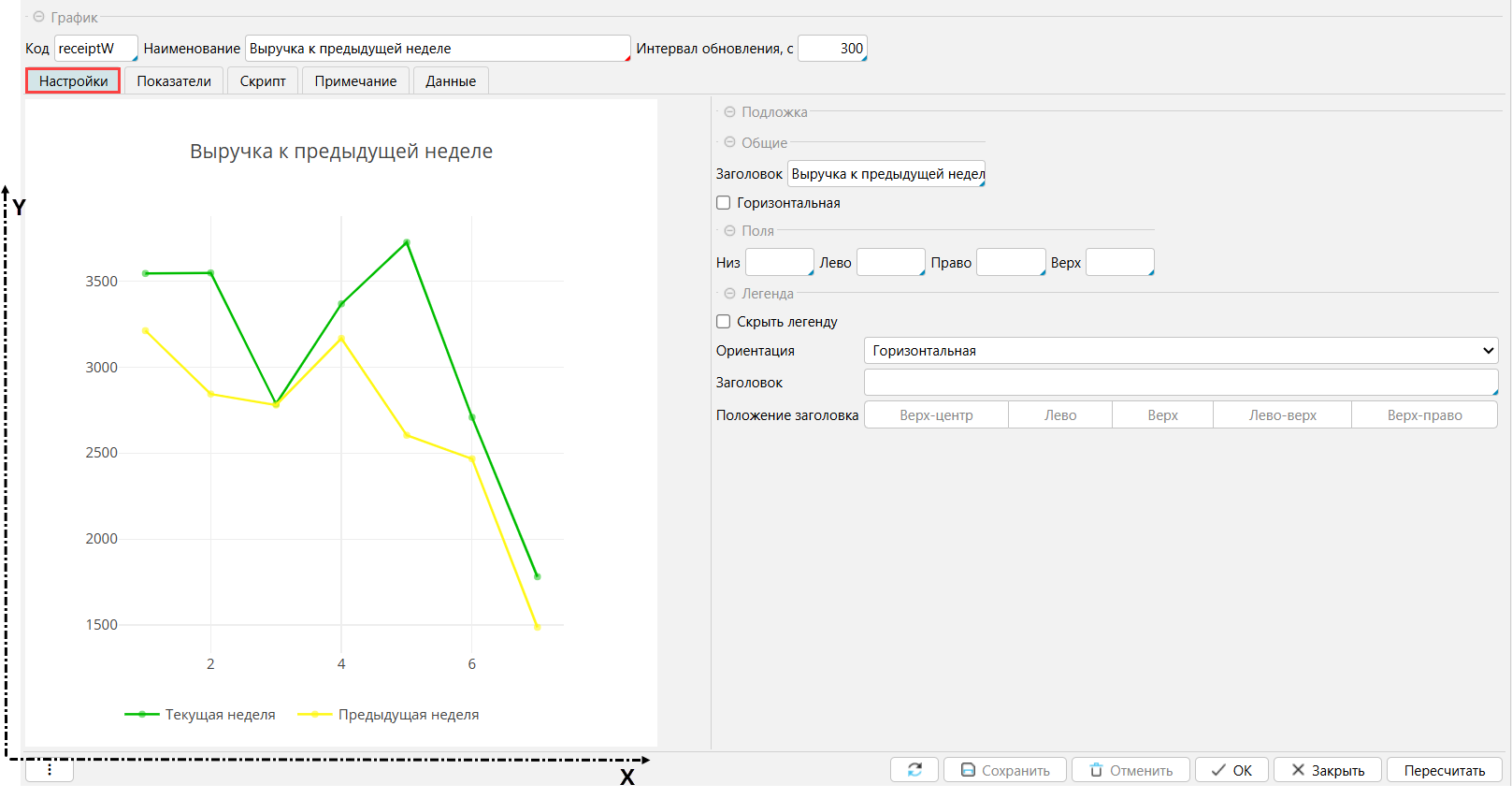Viewport: 1512px width, 799px height.
Task: Click the three-dot menu icon
Action: tap(50, 769)
